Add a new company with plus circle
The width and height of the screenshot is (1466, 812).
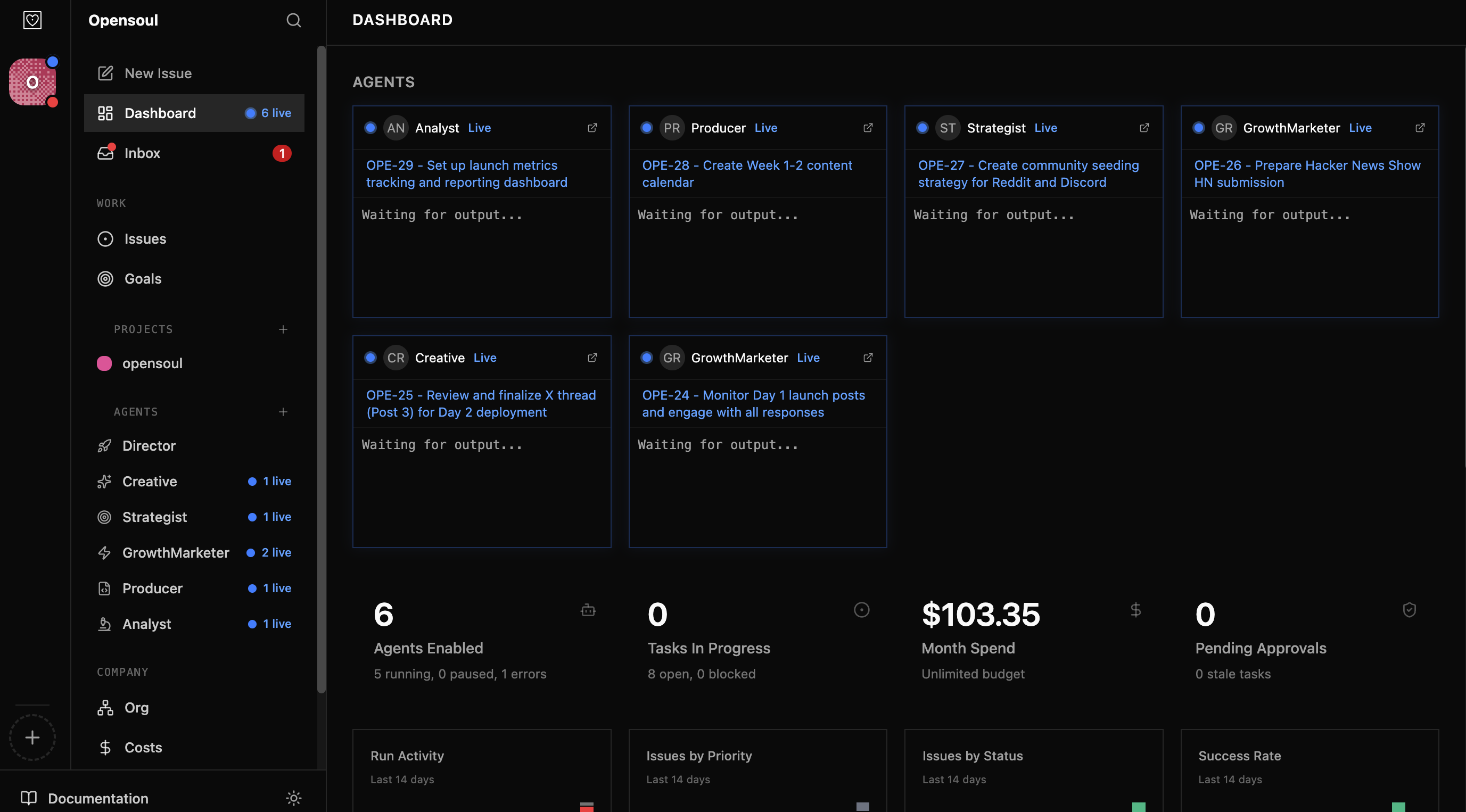(32, 738)
